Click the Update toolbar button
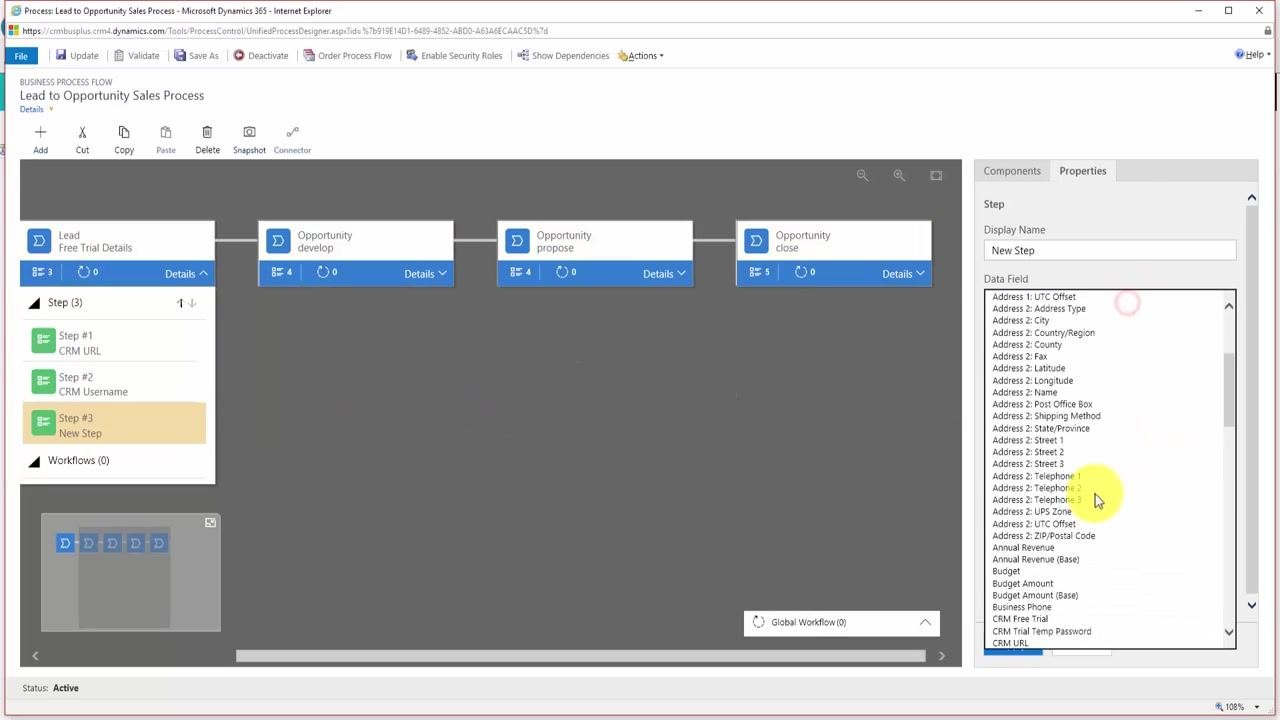The image size is (1280, 720). pos(77,56)
